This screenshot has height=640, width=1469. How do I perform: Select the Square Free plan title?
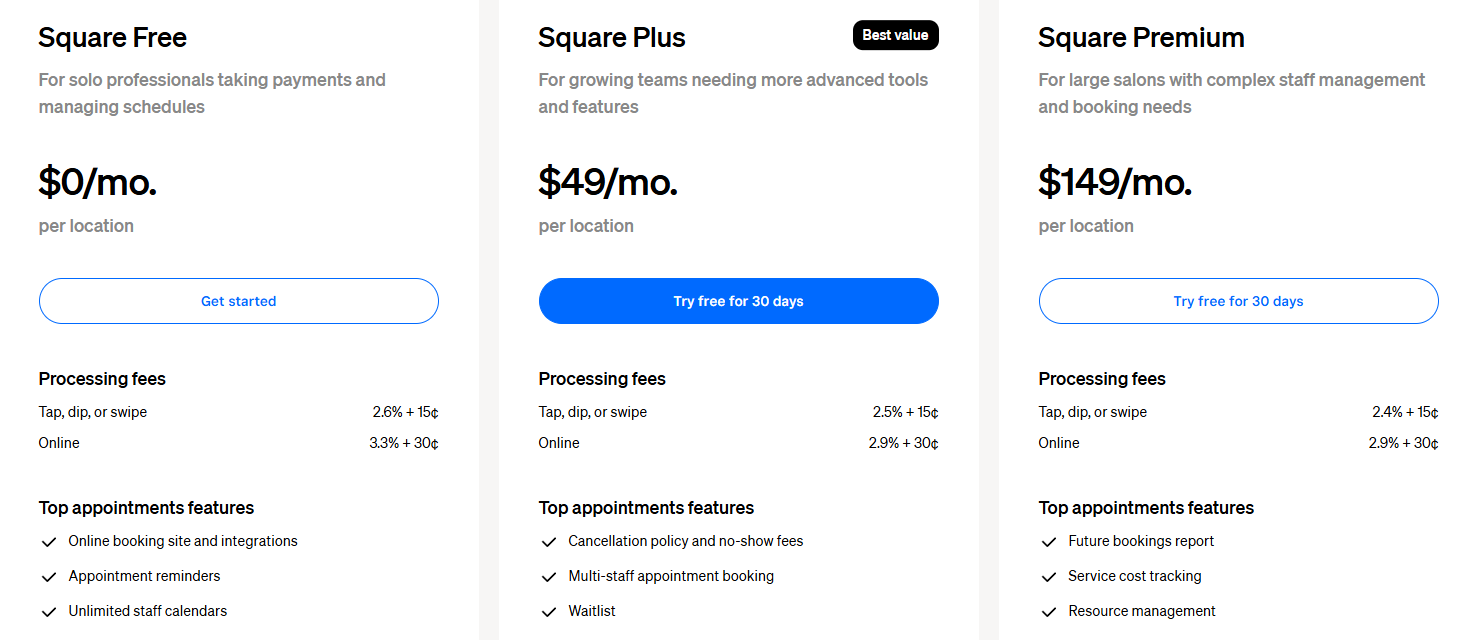click(113, 38)
